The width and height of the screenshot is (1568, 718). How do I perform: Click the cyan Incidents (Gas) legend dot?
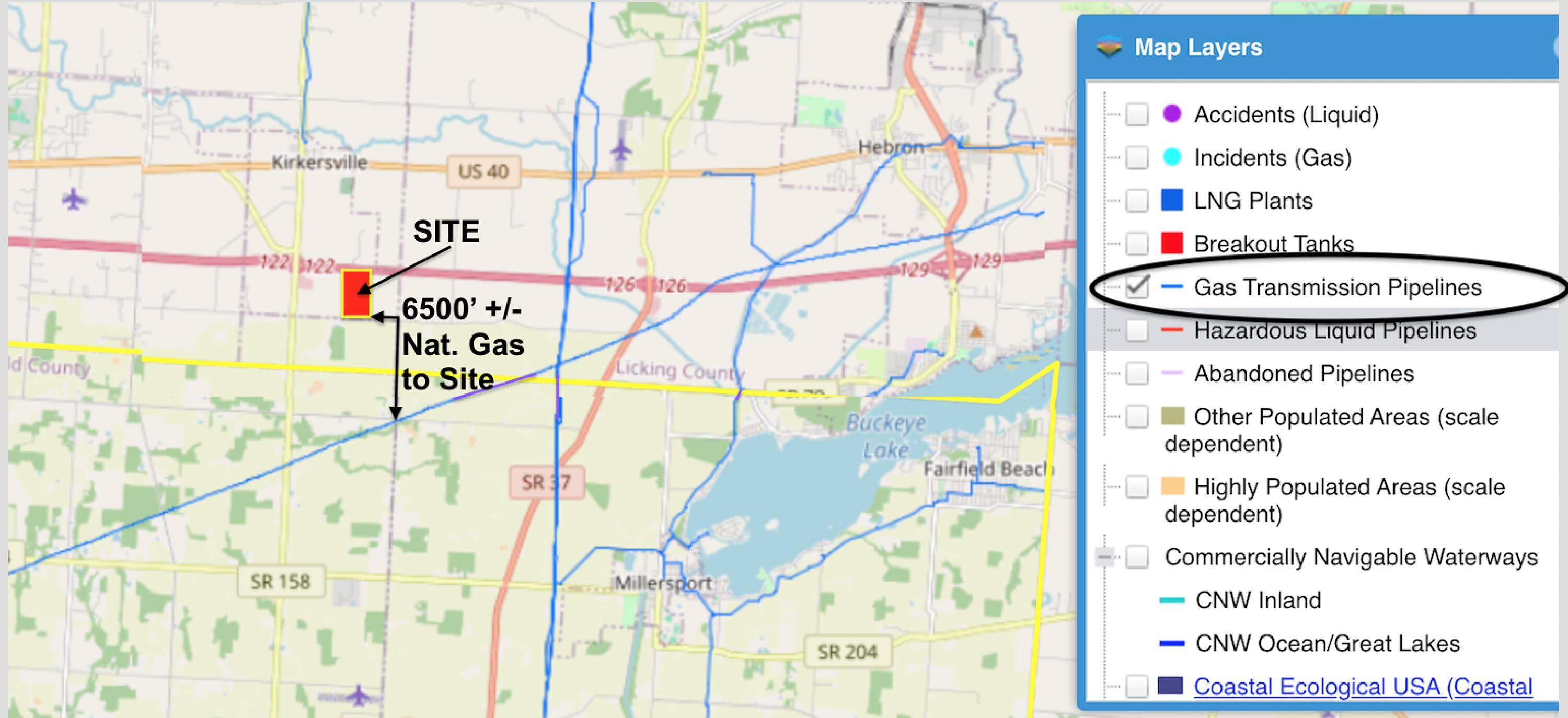tap(1172, 157)
